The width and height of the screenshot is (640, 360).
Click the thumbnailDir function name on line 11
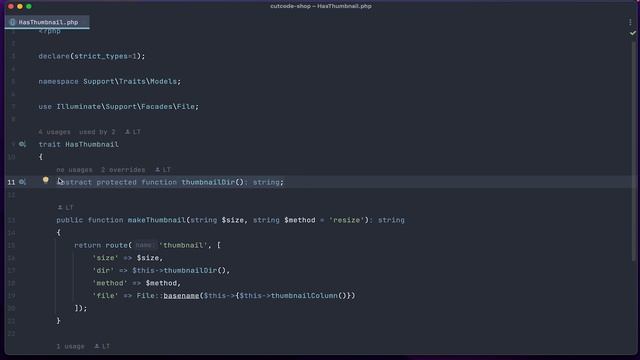tap(208, 182)
